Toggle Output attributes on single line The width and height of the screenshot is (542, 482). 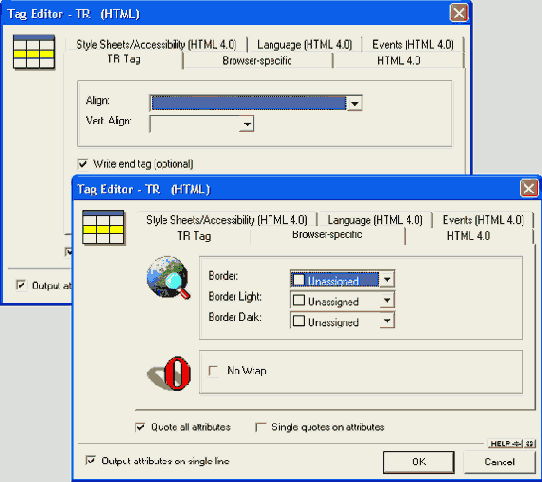pos(90,461)
